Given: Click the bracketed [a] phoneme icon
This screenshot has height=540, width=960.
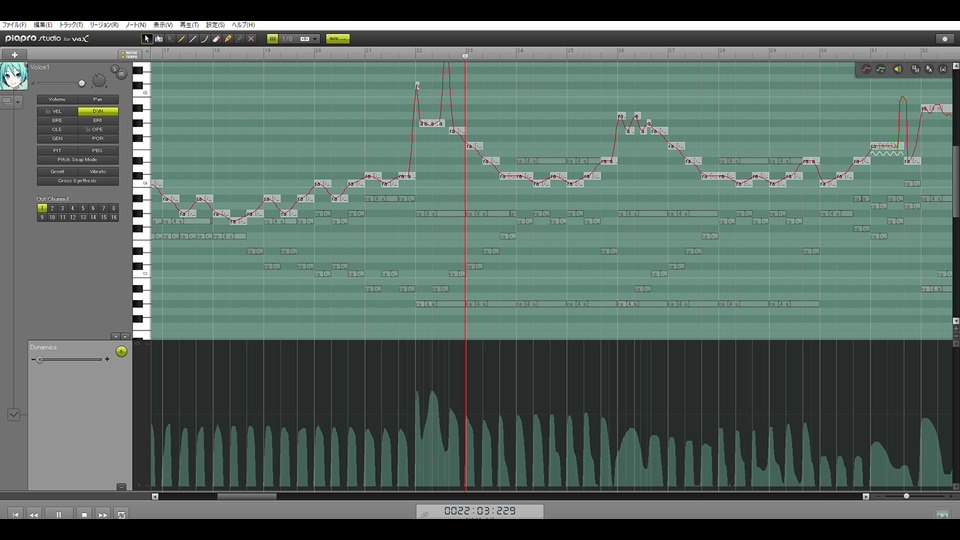Looking at the screenshot, I should [x=943, y=69].
